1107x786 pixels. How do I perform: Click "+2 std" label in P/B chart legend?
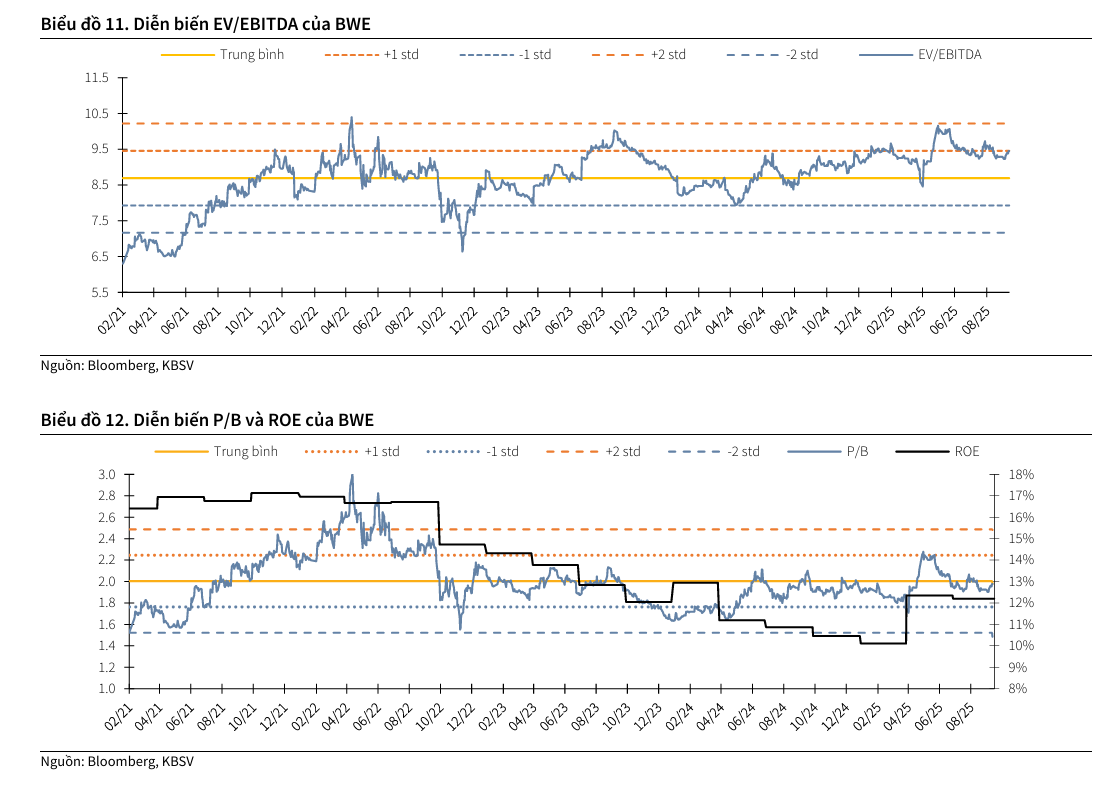tap(622, 451)
